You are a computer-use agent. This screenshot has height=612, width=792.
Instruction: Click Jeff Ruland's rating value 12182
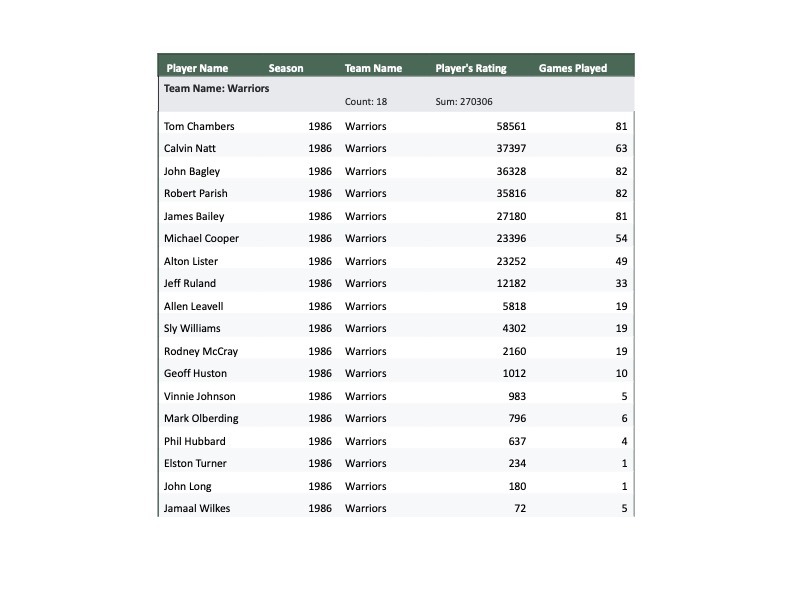(x=511, y=284)
